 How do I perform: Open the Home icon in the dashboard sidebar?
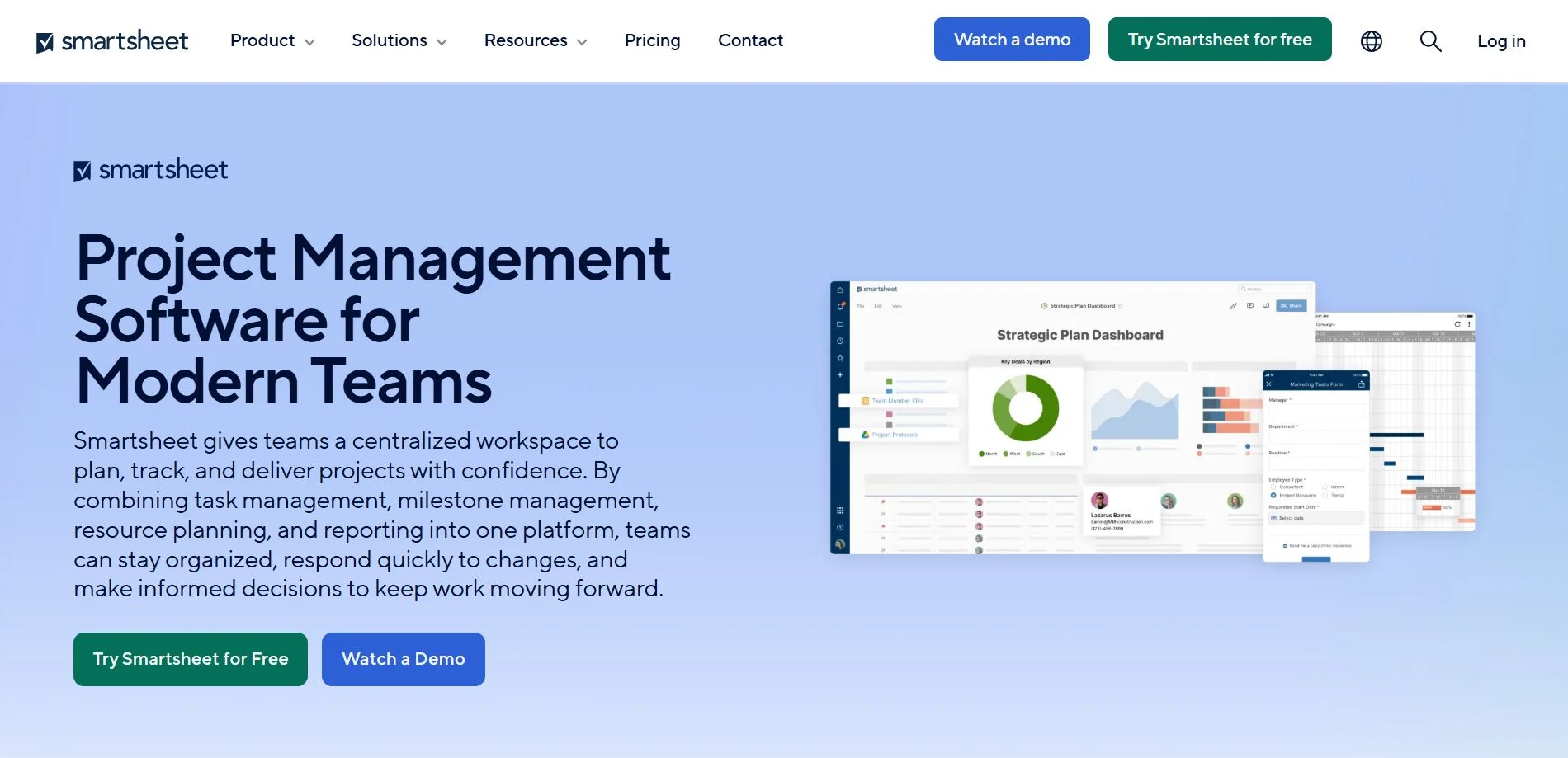[x=839, y=290]
